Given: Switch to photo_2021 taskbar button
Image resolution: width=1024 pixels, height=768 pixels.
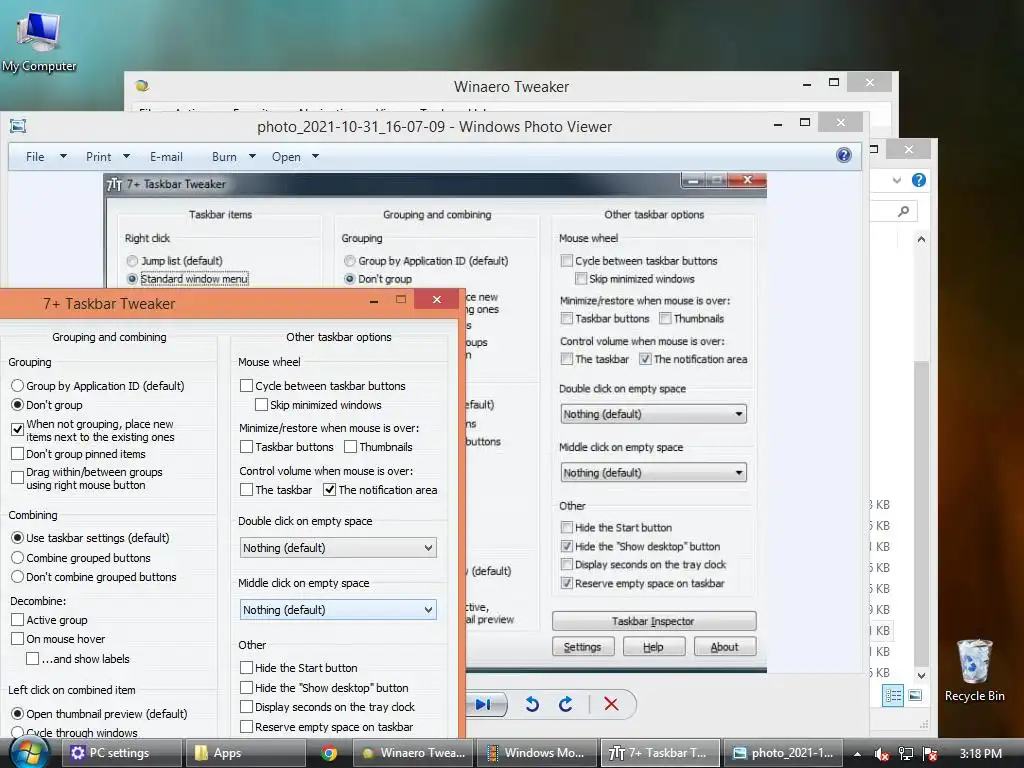Looking at the screenshot, I should [x=784, y=753].
